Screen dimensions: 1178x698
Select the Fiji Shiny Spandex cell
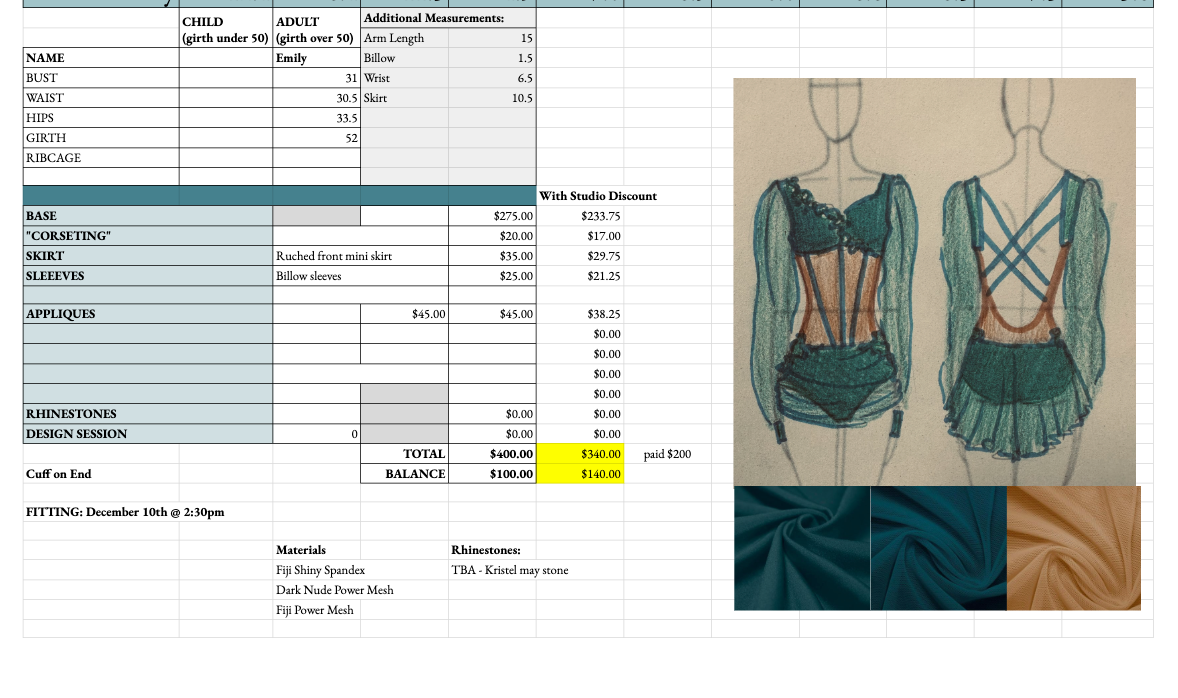321,570
